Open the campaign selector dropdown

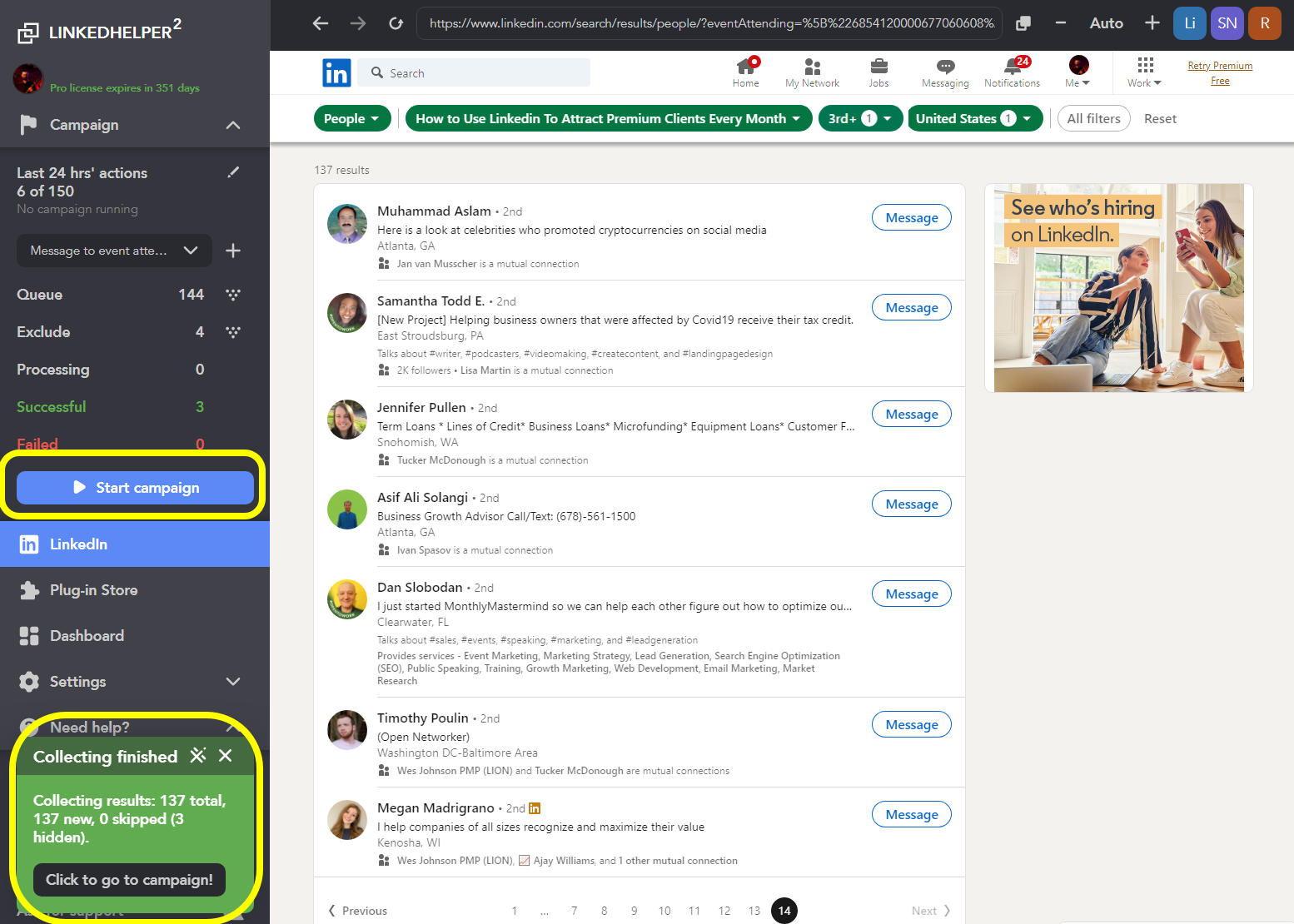pyautogui.click(x=114, y=251)
